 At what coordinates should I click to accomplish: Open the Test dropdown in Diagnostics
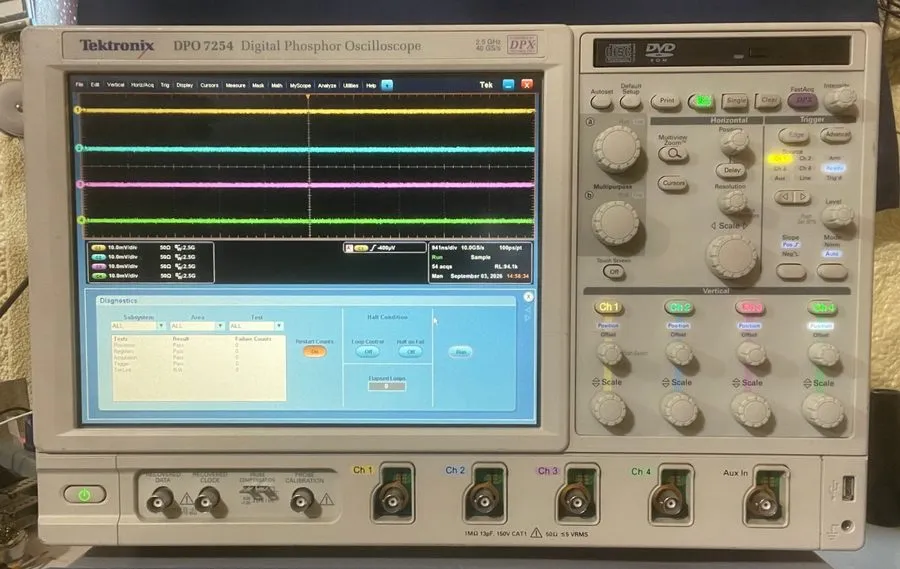(256, 326)
